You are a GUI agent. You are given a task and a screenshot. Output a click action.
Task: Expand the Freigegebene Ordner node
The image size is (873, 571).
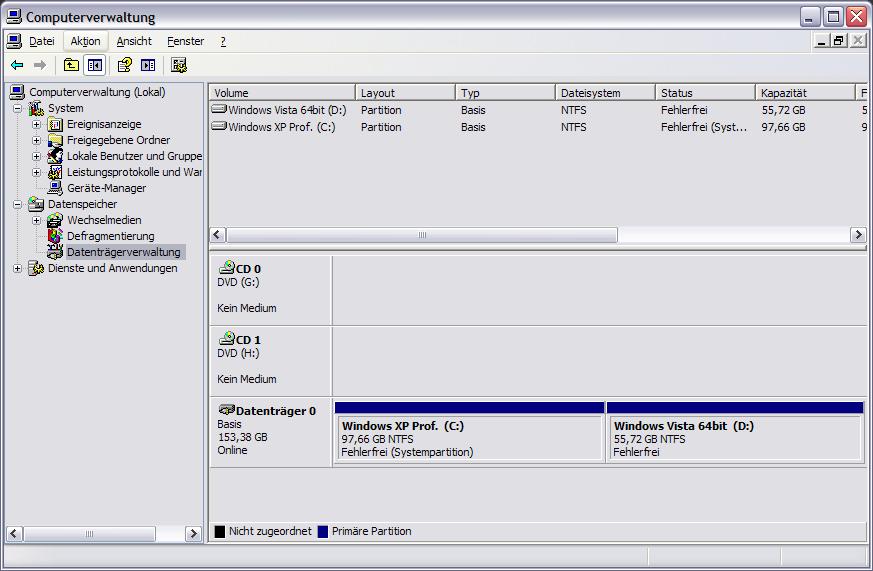[36, 140]
